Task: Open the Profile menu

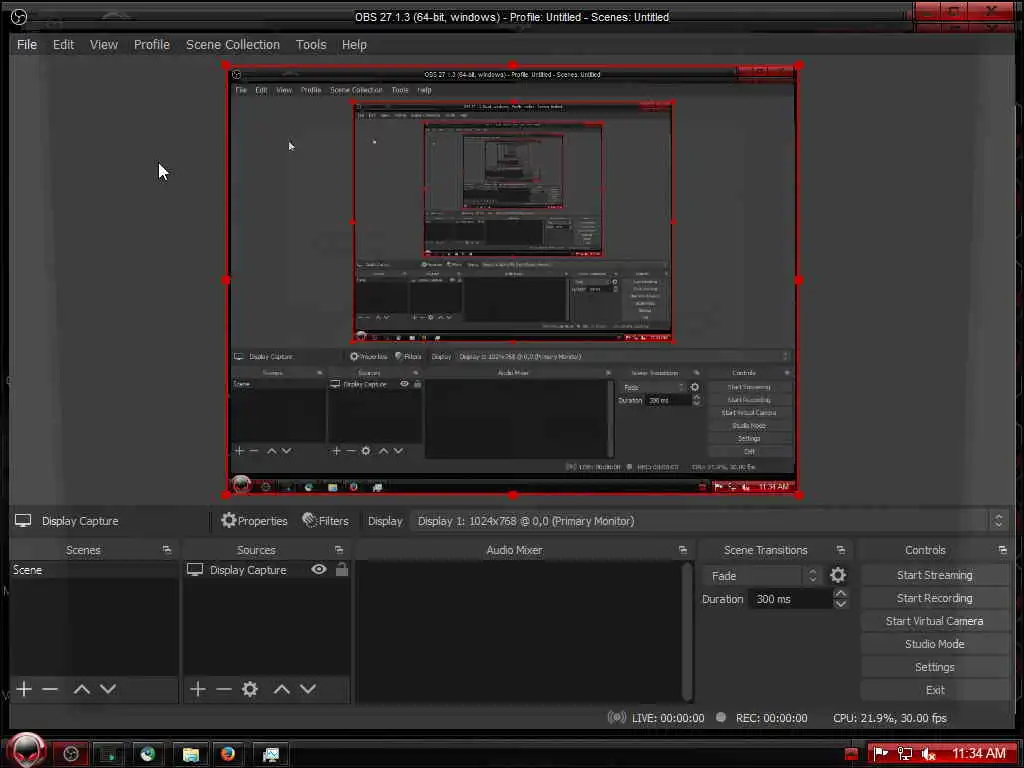Action: pos(152,44)
